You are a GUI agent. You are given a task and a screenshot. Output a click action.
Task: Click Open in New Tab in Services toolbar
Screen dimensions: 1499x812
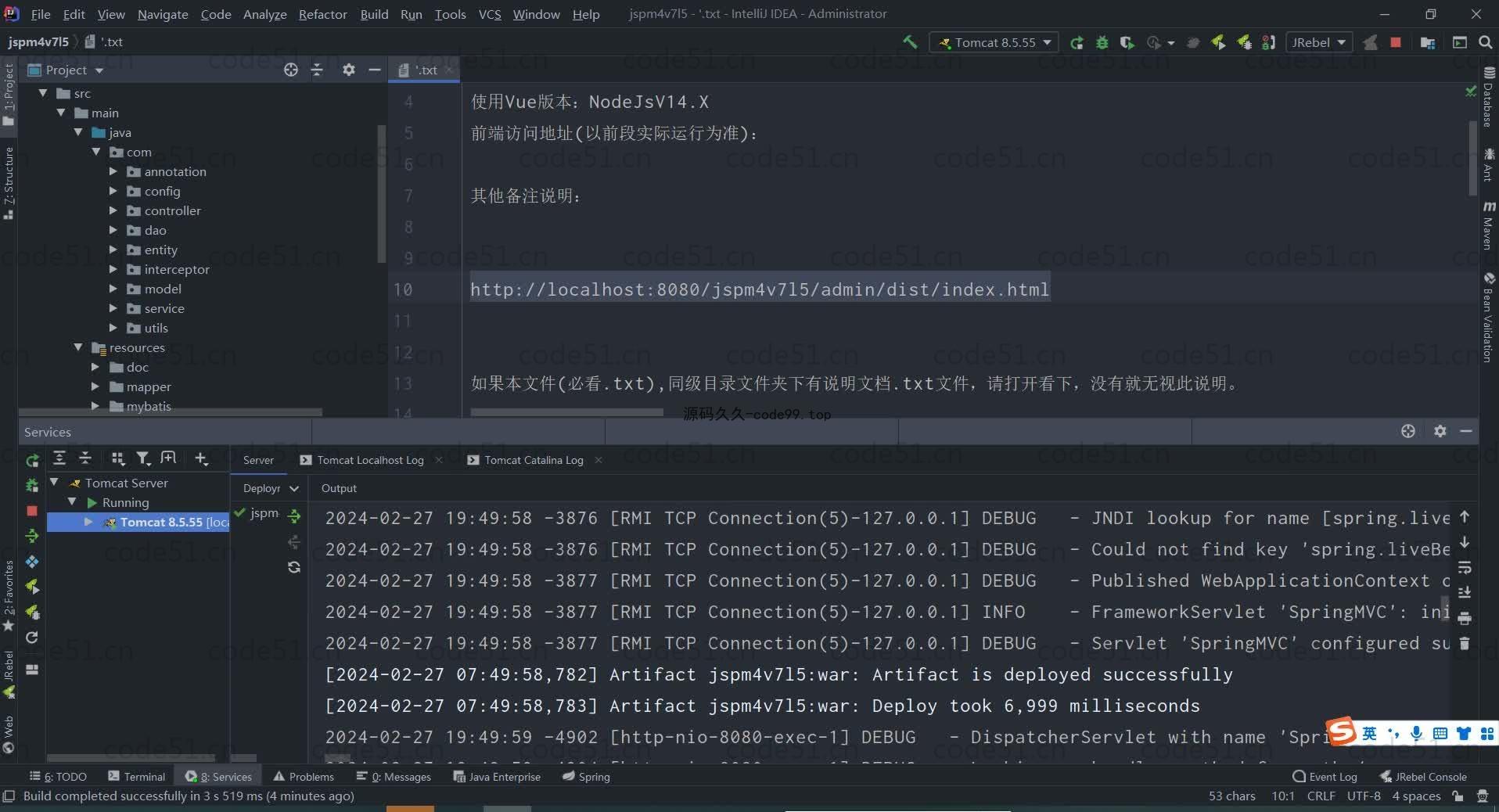[x=168, y=458]
